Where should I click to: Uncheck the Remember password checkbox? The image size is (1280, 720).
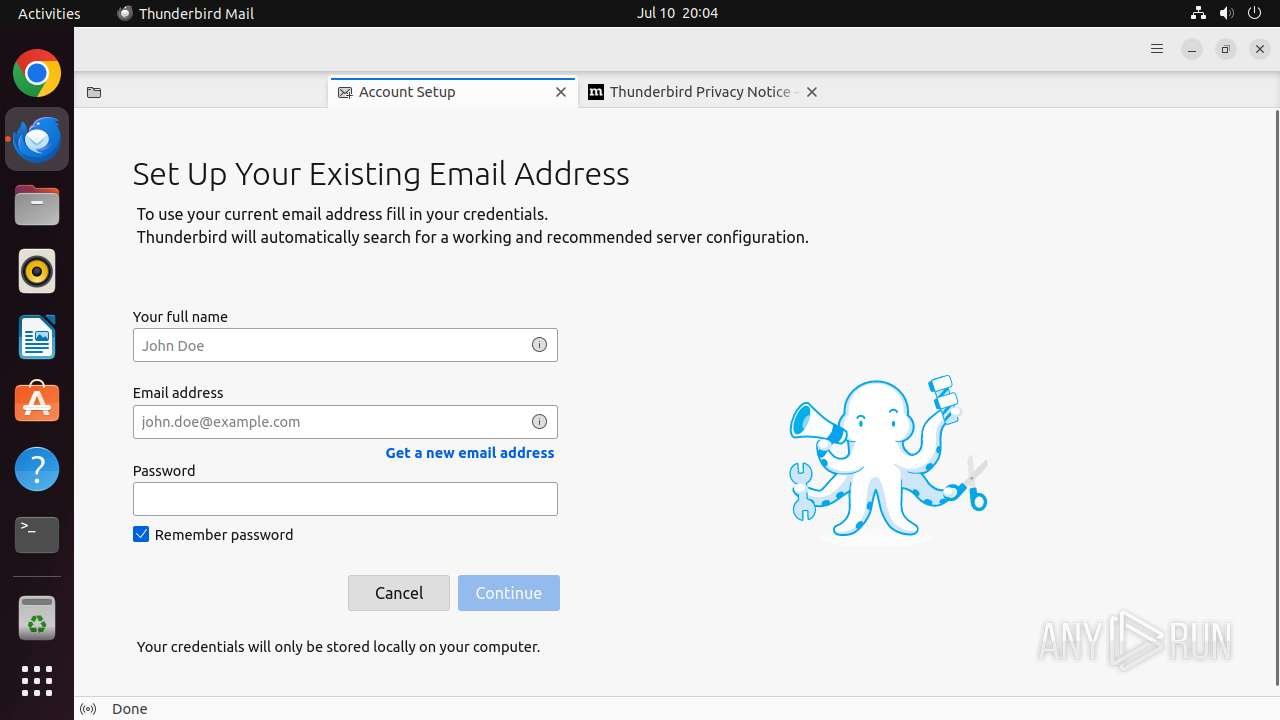[x=141, y=535]
